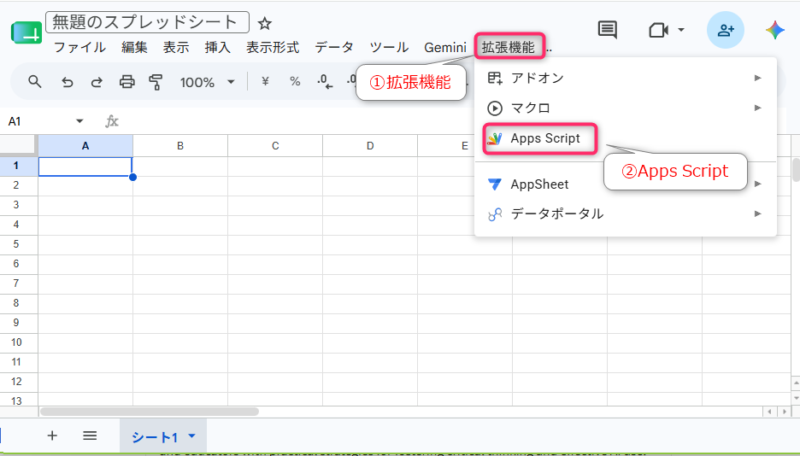The width and height of the screenshot is (800, 456).
Task: Click the 拡張機能 menu
Action: click(x=509, y=47)
